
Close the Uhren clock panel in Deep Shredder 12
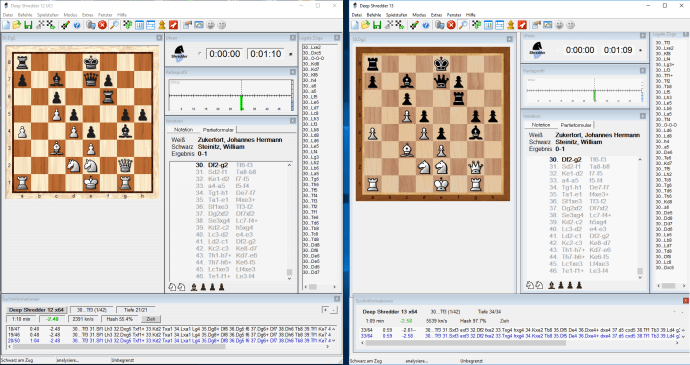293,38
